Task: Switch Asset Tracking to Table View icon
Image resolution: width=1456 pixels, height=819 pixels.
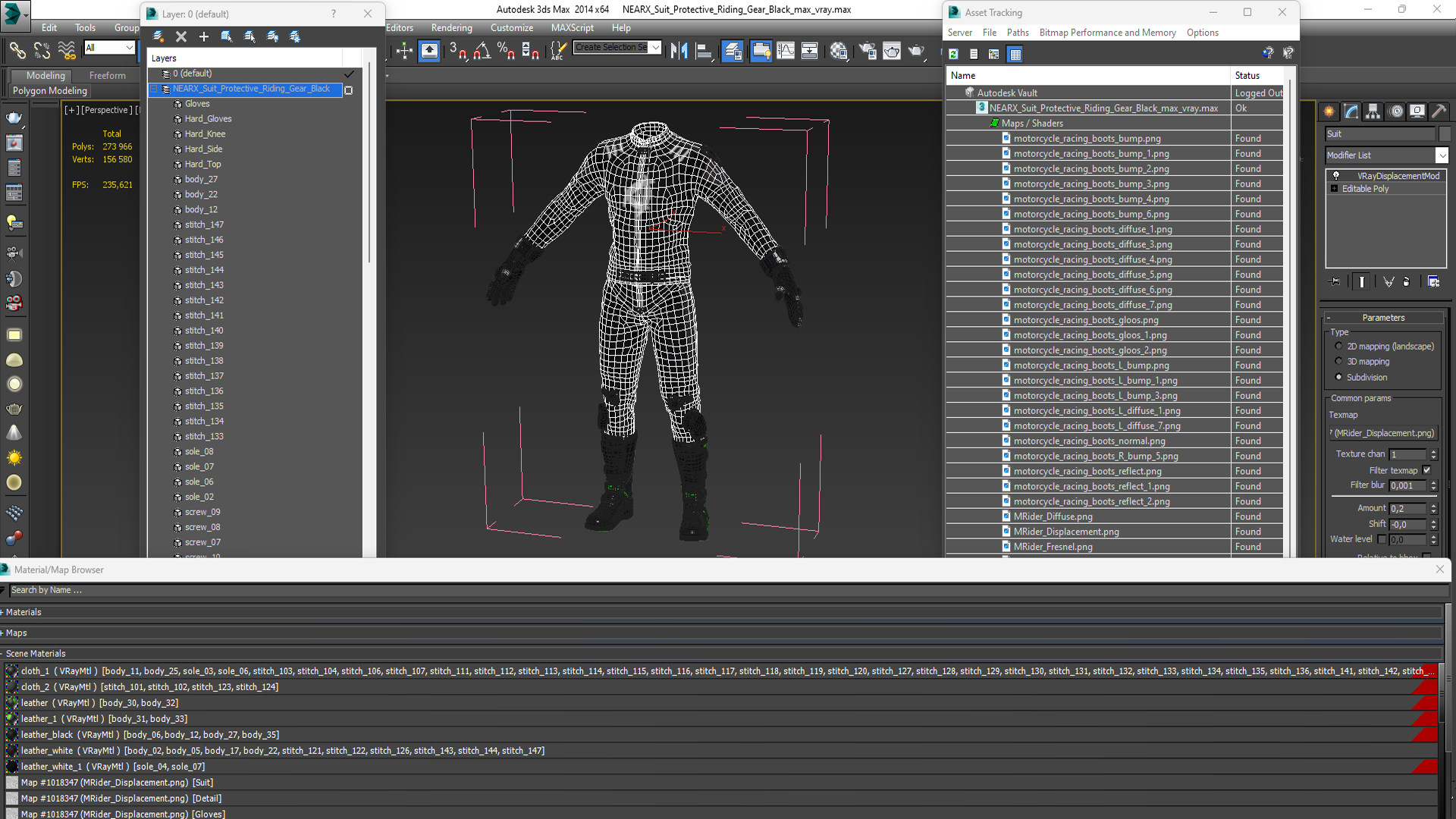Action: click(x=1015, y=54)
